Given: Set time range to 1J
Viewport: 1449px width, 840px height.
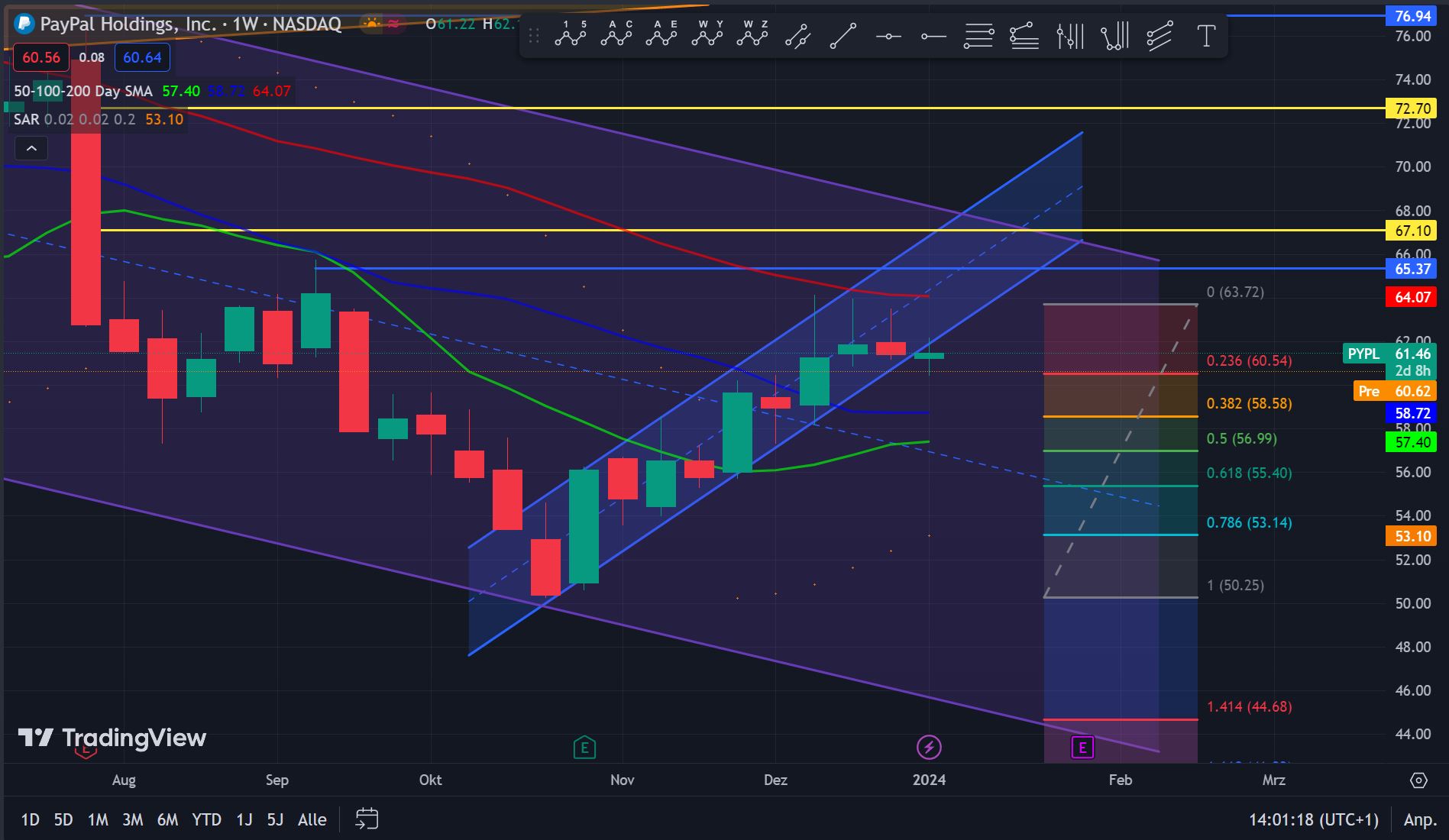Looking at the screenshot, I should [244, 819].
